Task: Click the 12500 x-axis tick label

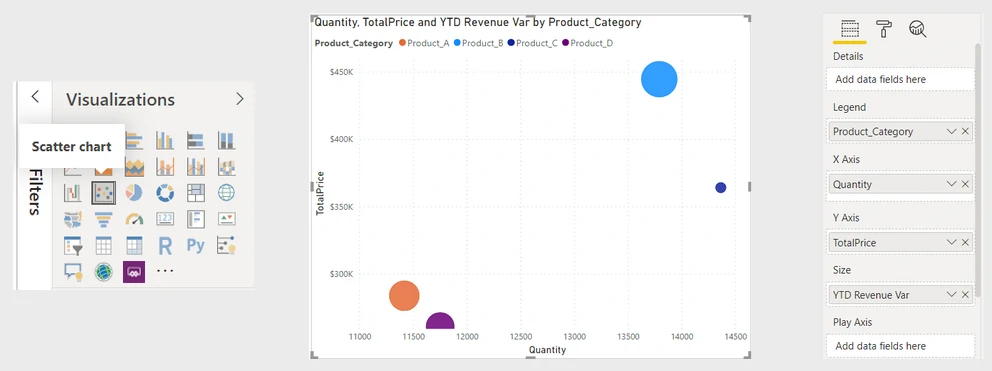Action: point(521,337)
